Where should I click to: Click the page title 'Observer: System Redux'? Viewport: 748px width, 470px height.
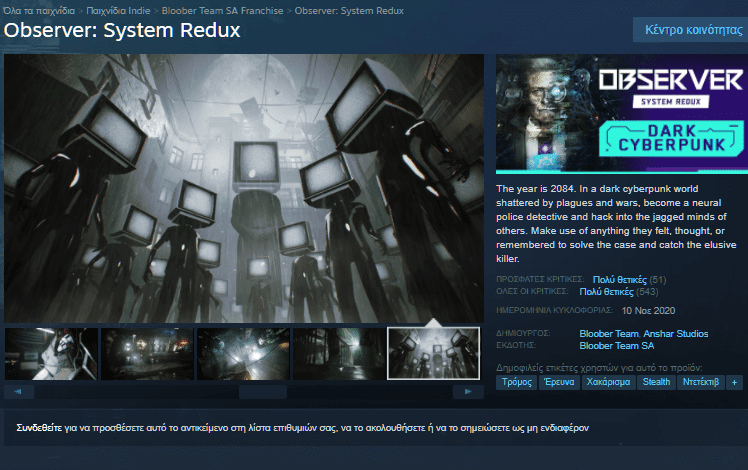click(x=122, y=30)
